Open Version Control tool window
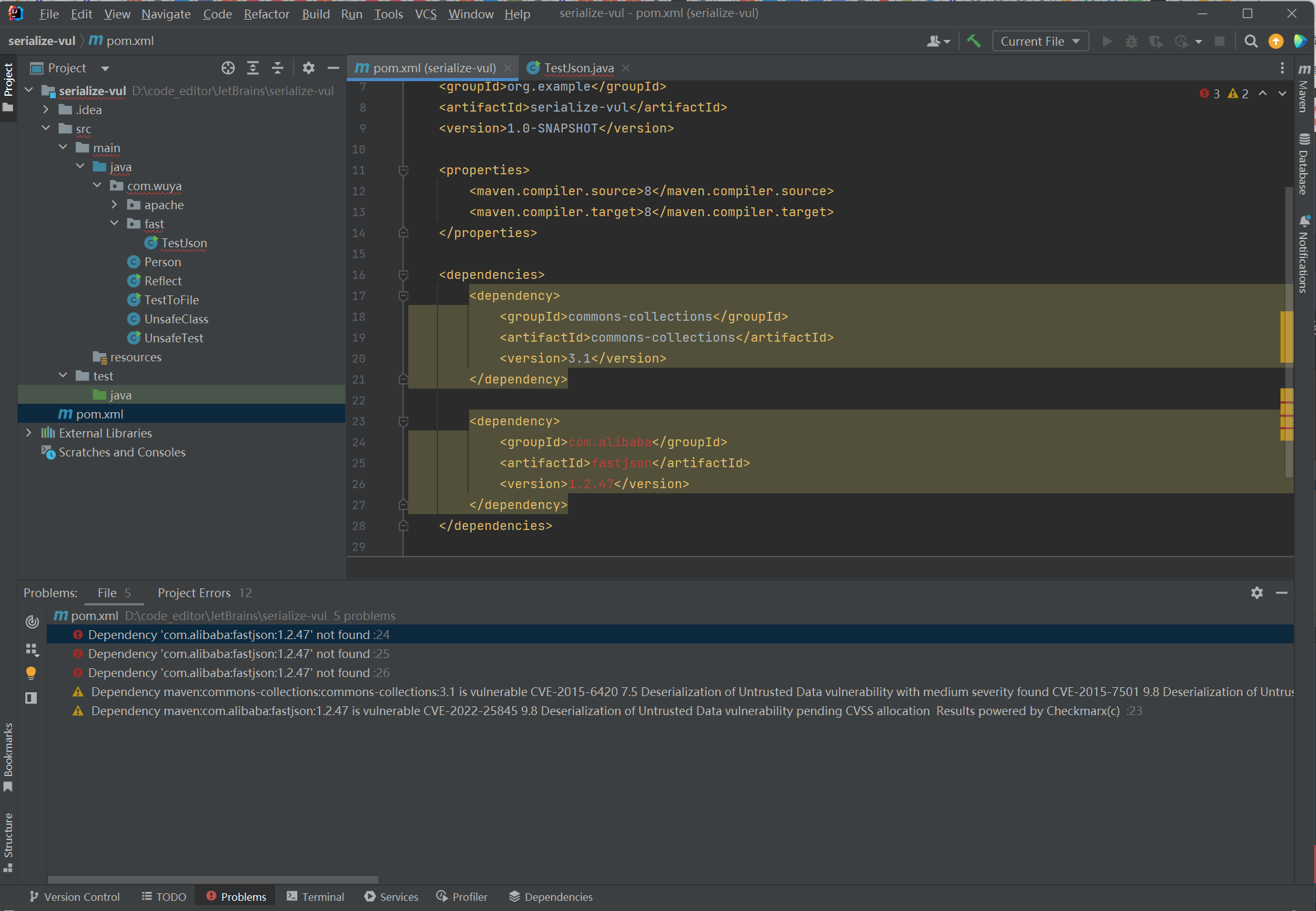This screenshot has width=1316, height=911. coord(74,897)
